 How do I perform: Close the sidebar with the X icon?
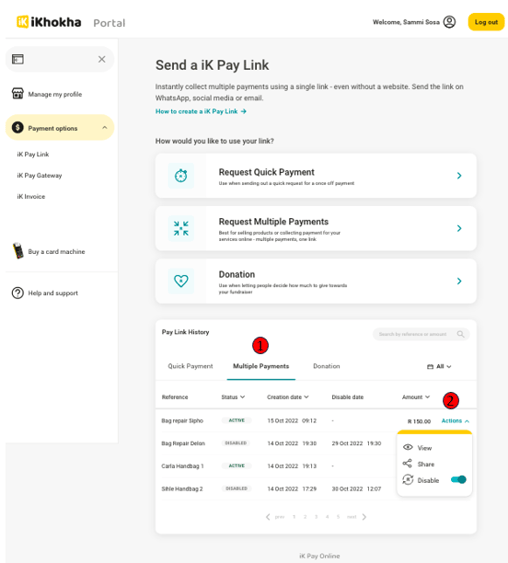tap(102, 59)
